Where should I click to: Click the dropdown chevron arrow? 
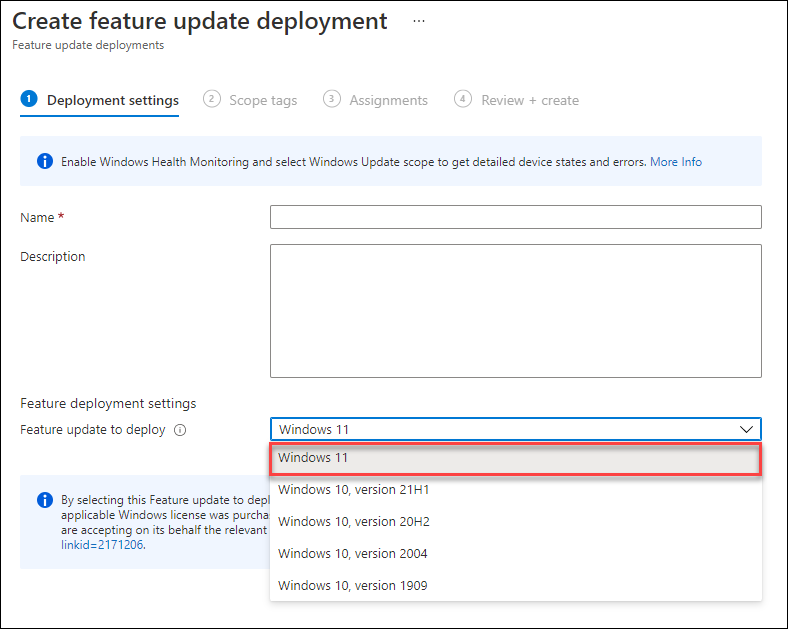[746, 430]
